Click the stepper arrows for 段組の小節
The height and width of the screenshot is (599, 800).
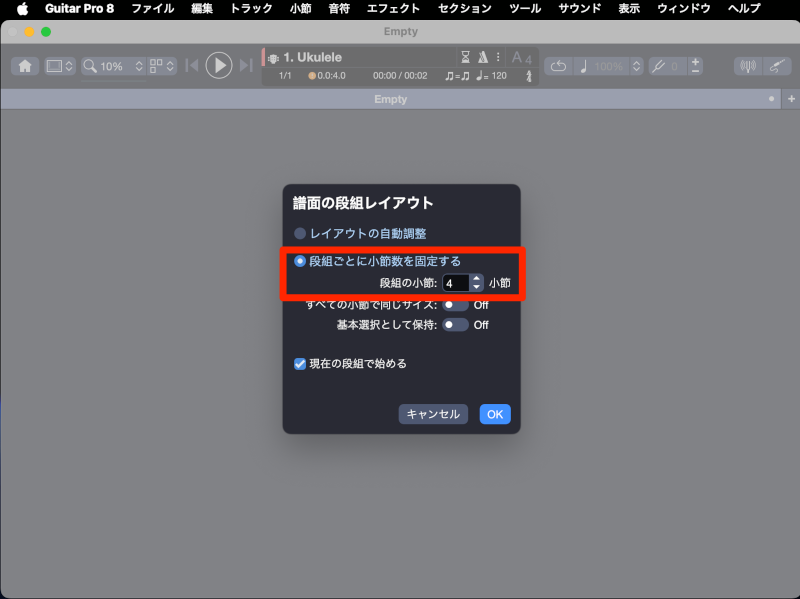click(477, 283)
